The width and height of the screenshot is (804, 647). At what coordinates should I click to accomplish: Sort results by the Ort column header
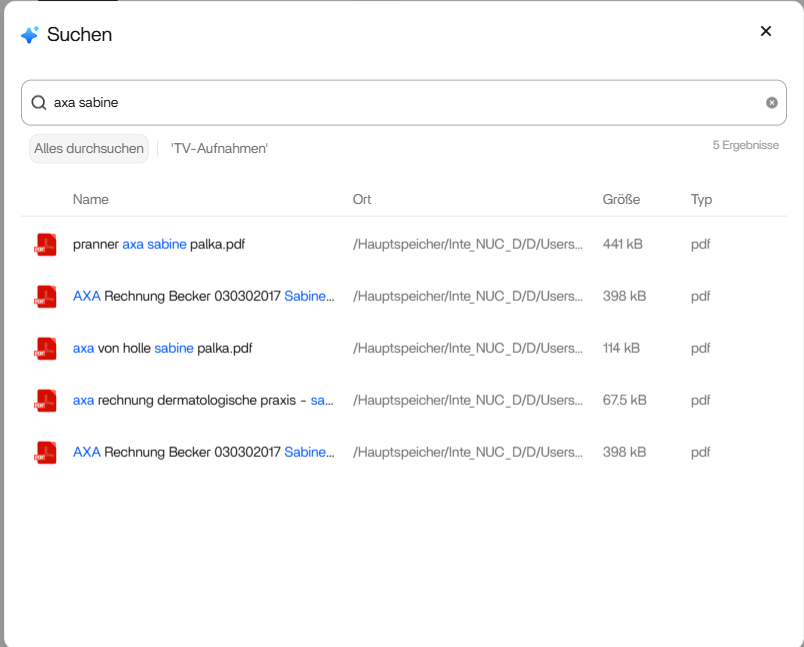pyautogui.click(x=362, y=200)
